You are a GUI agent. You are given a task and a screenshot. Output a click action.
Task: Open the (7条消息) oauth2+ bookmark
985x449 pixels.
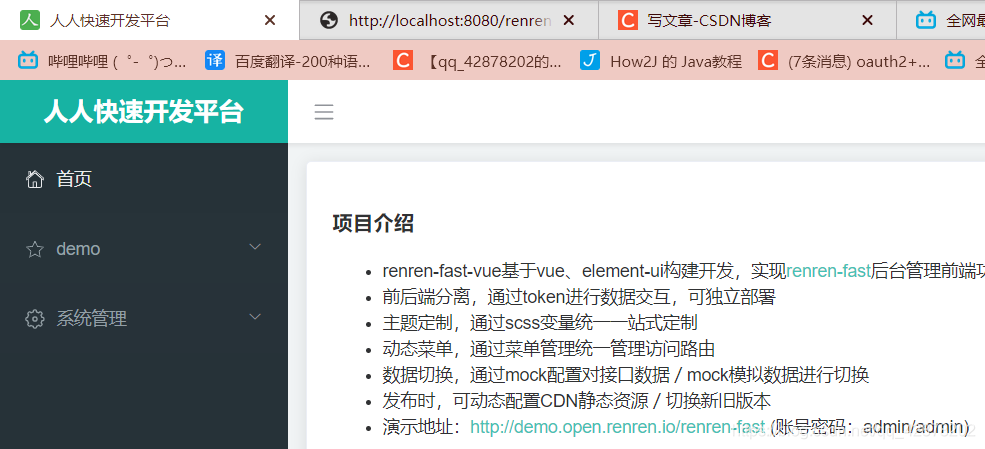[x=844, y=61]
